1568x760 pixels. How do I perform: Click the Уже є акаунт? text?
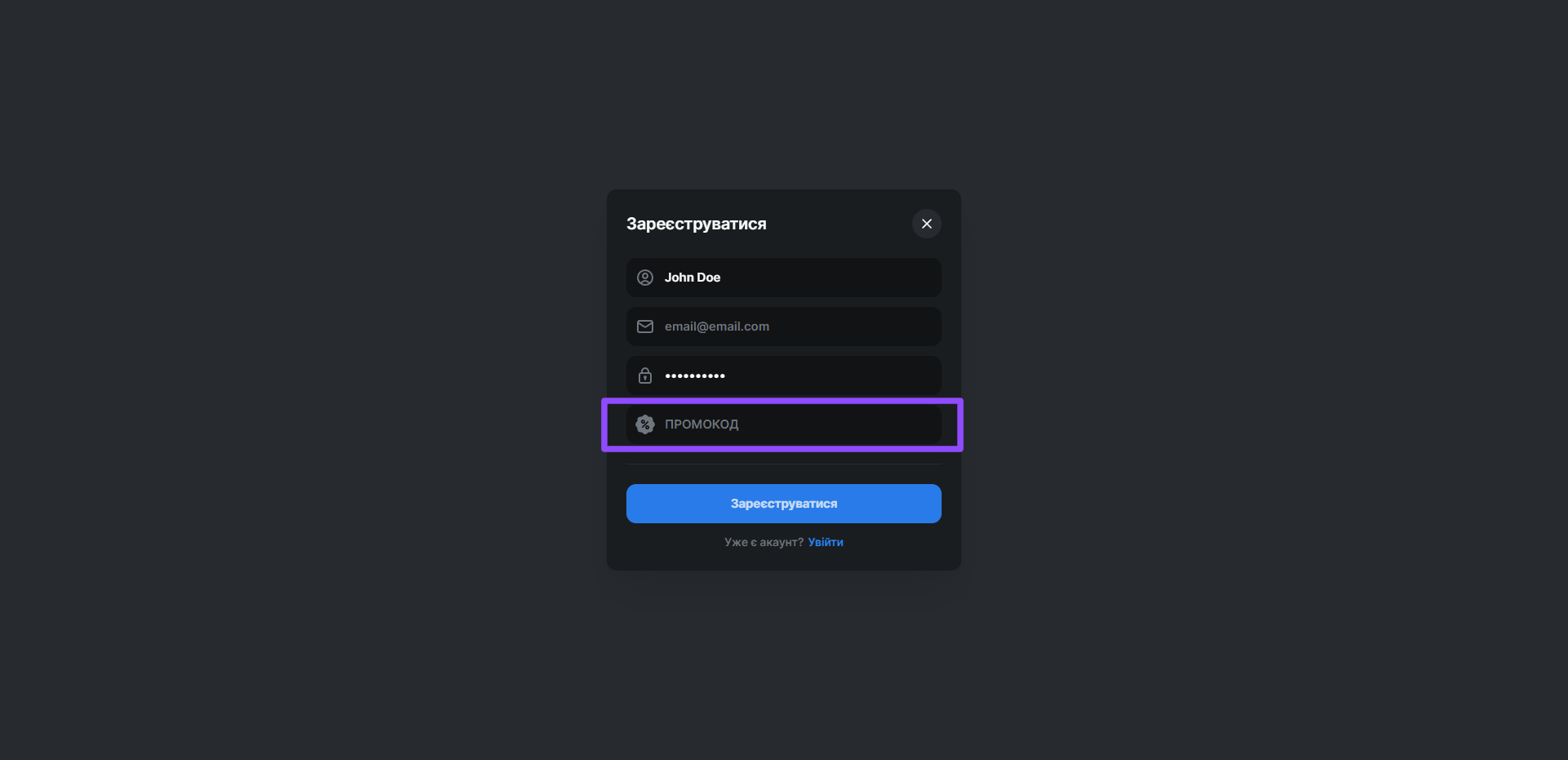click(x=764, y=542)
